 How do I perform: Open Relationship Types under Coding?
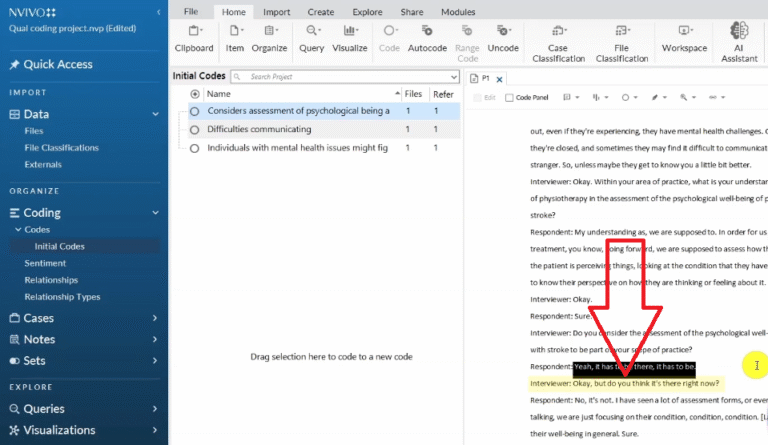pyautogui.click(x=62, y=297)
